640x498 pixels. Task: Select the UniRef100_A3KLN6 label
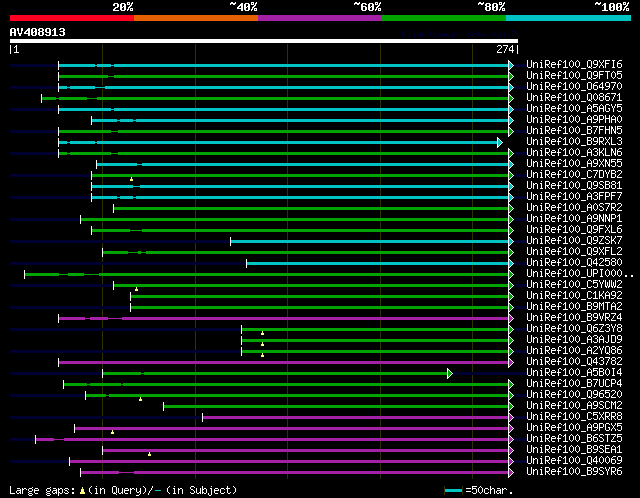pos(574,153)
